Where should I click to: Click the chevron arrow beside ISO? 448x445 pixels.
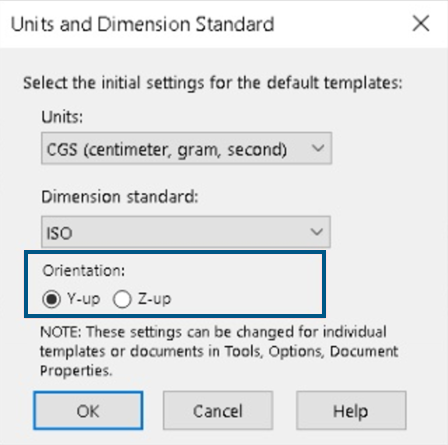click(x=317, y=231)
